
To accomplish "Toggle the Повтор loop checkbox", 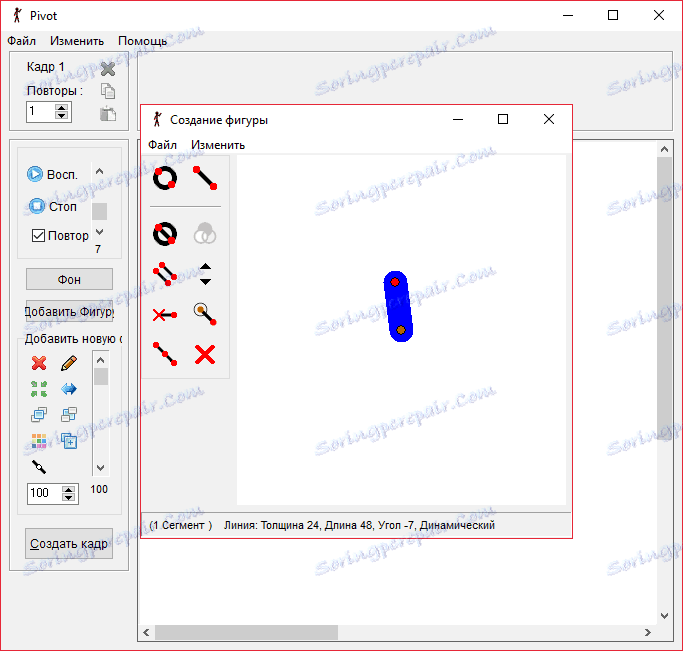I will pyautogui.click(x=38, y=236).
